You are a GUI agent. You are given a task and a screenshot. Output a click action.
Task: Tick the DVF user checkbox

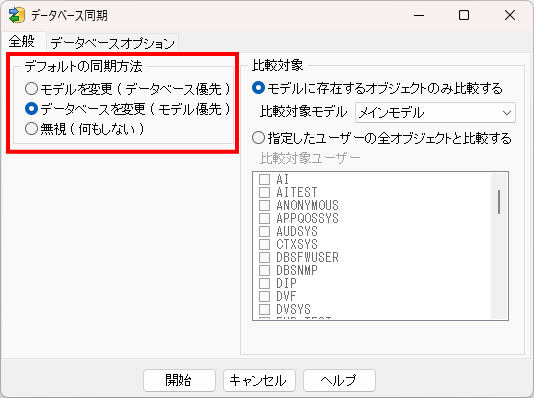[264, 296]
